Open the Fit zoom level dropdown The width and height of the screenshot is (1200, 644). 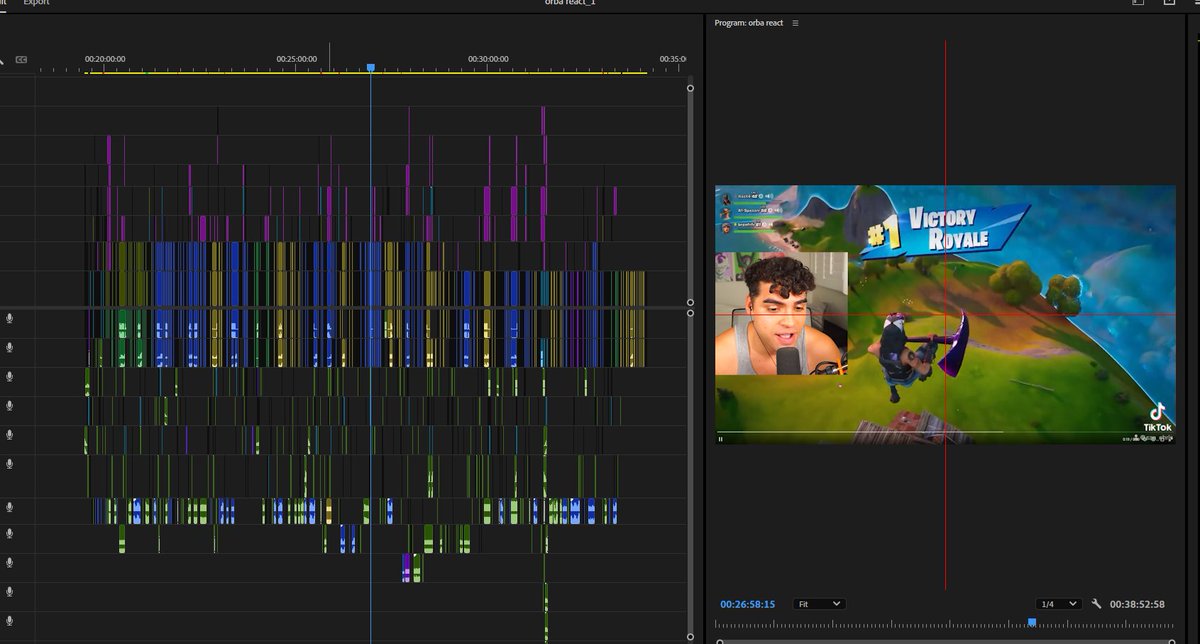click(x=819, y=604)
